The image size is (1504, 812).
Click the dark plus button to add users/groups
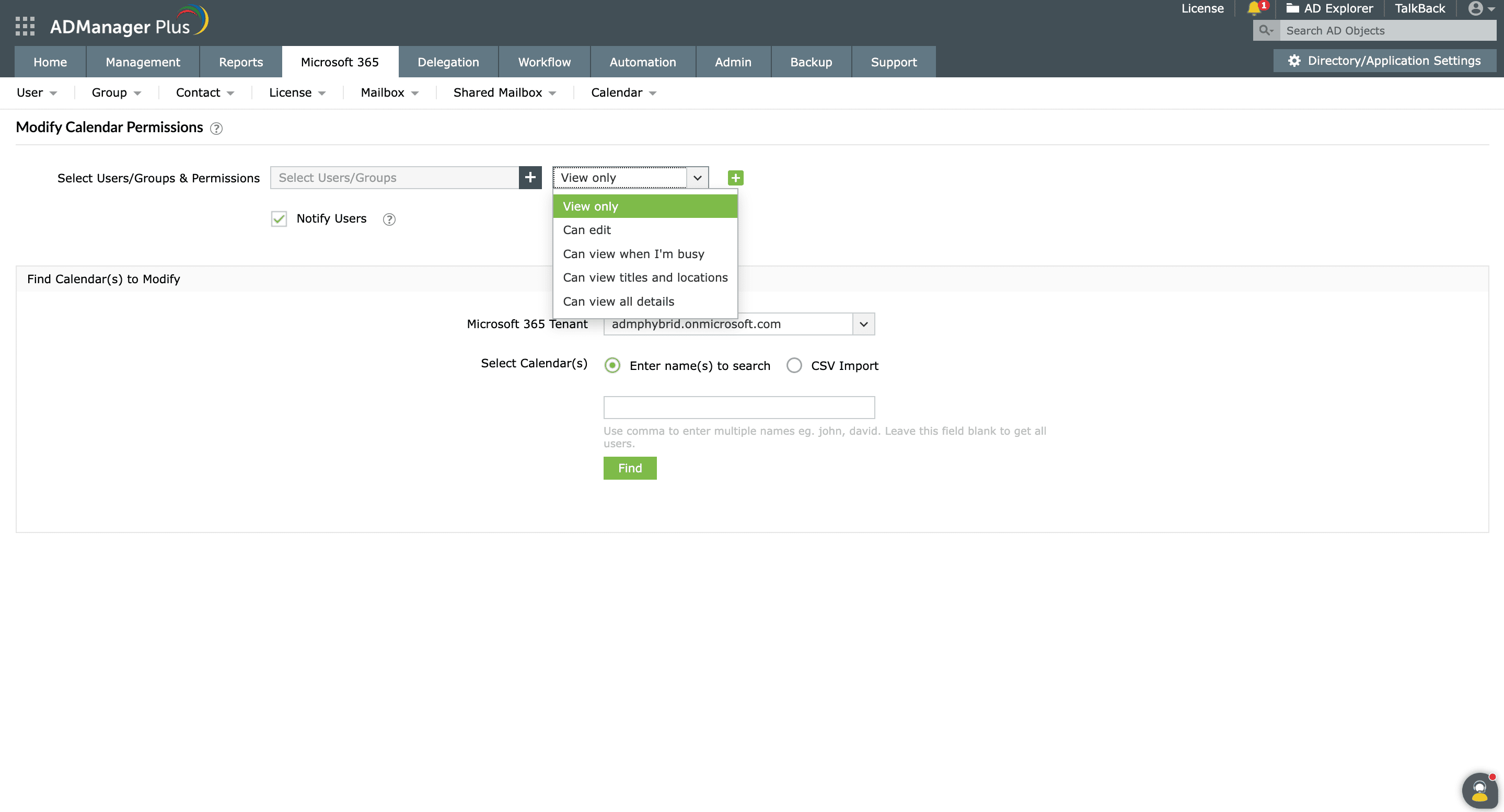click(529, 178)
